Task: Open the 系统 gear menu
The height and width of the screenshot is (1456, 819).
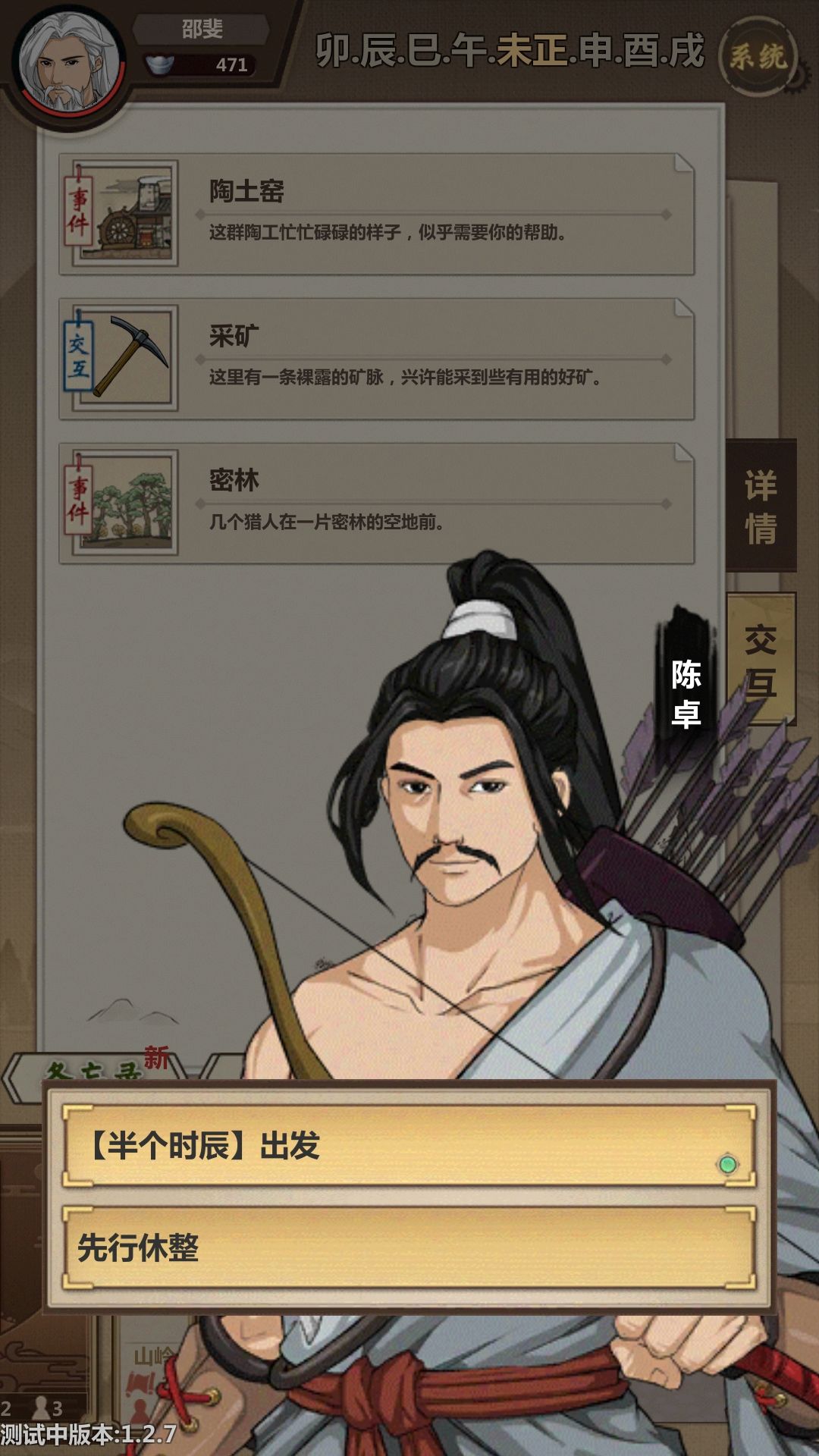Action: (758, 55)
